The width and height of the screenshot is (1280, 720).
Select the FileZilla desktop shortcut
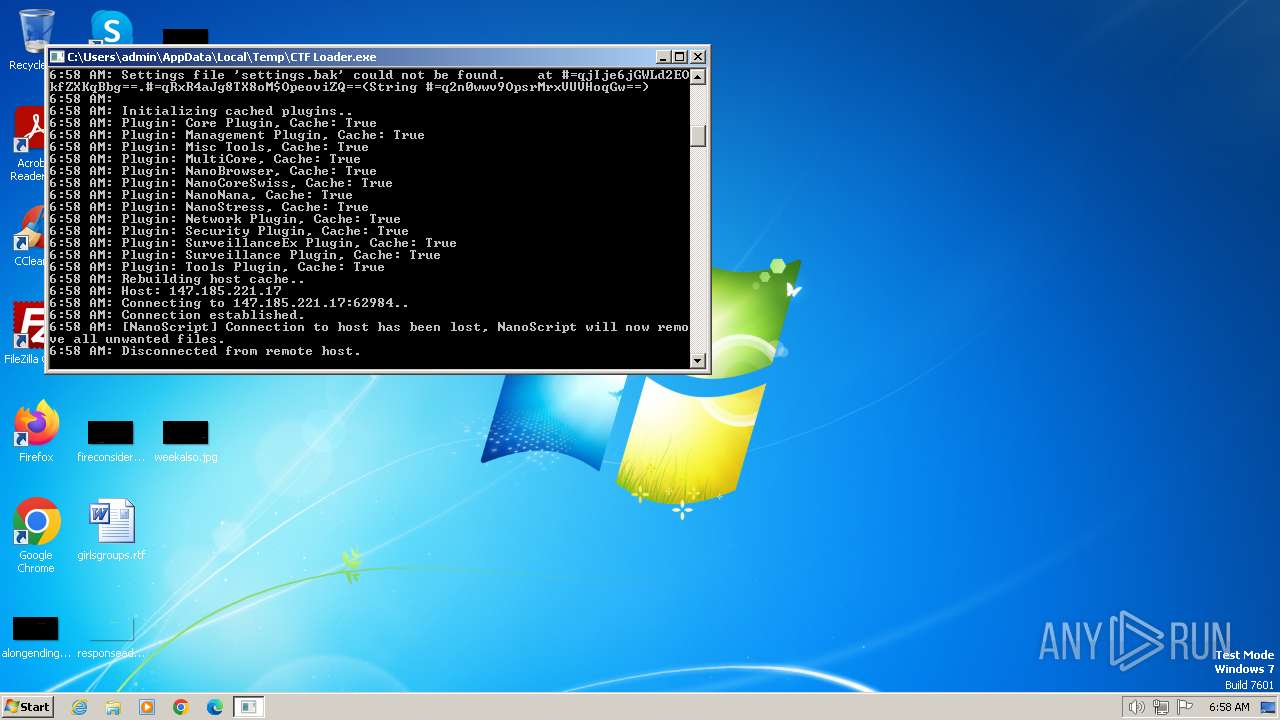click(26, 332)
